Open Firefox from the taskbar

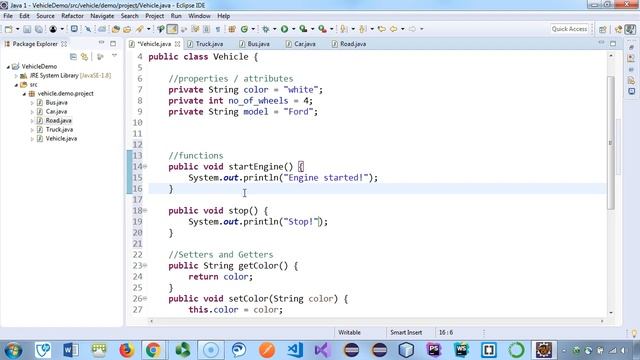[x=127, y=350]
